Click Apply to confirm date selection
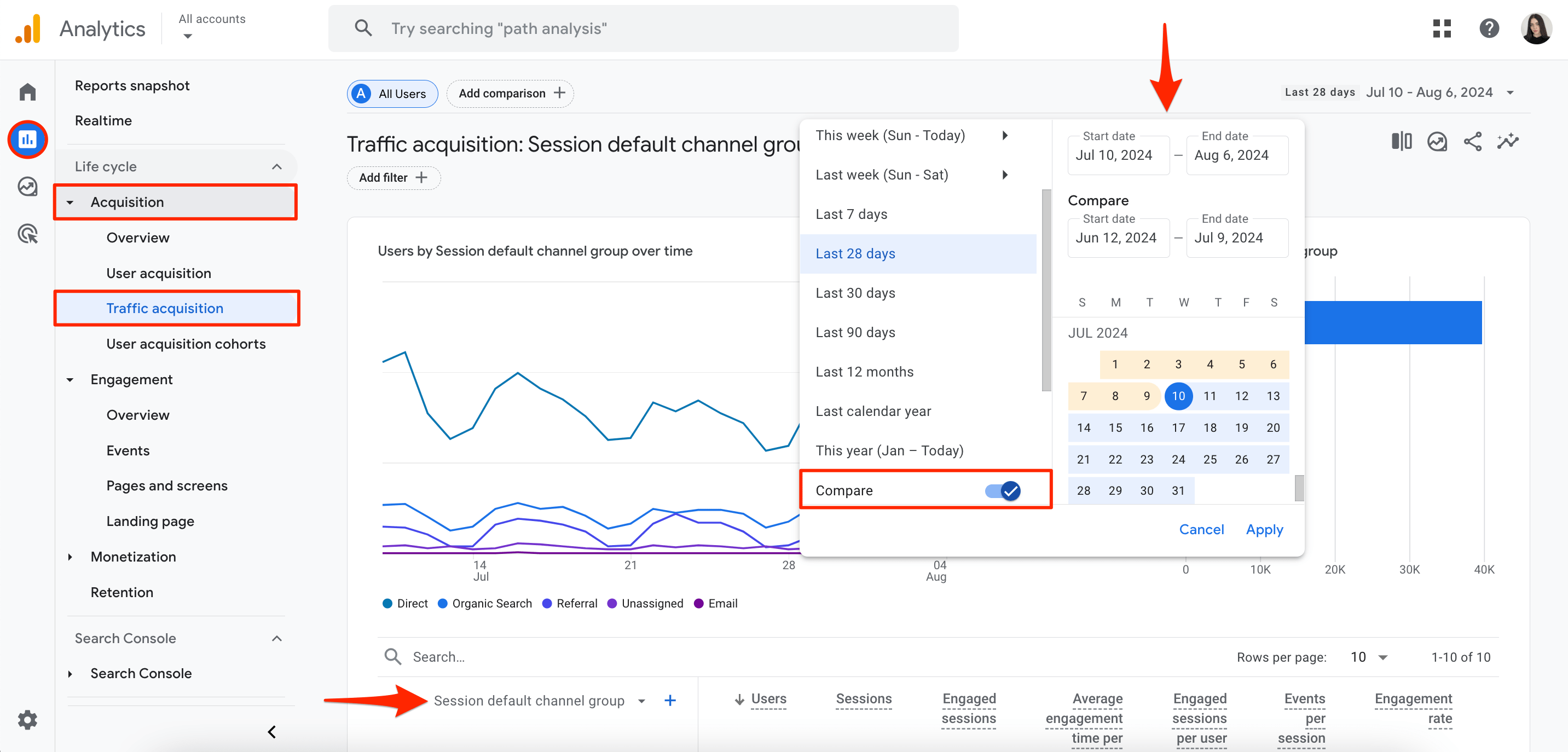The image size is (1568, 752). coord(1263,529)
